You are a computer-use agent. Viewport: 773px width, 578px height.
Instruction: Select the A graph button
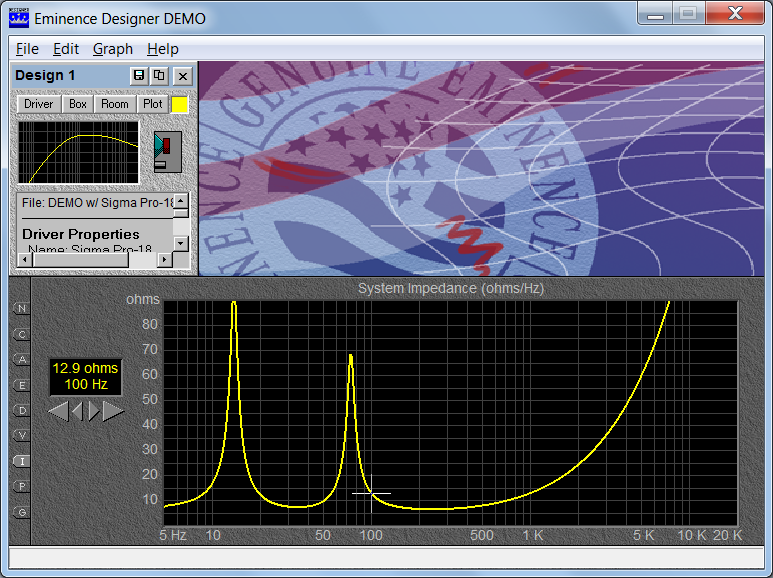22,360
